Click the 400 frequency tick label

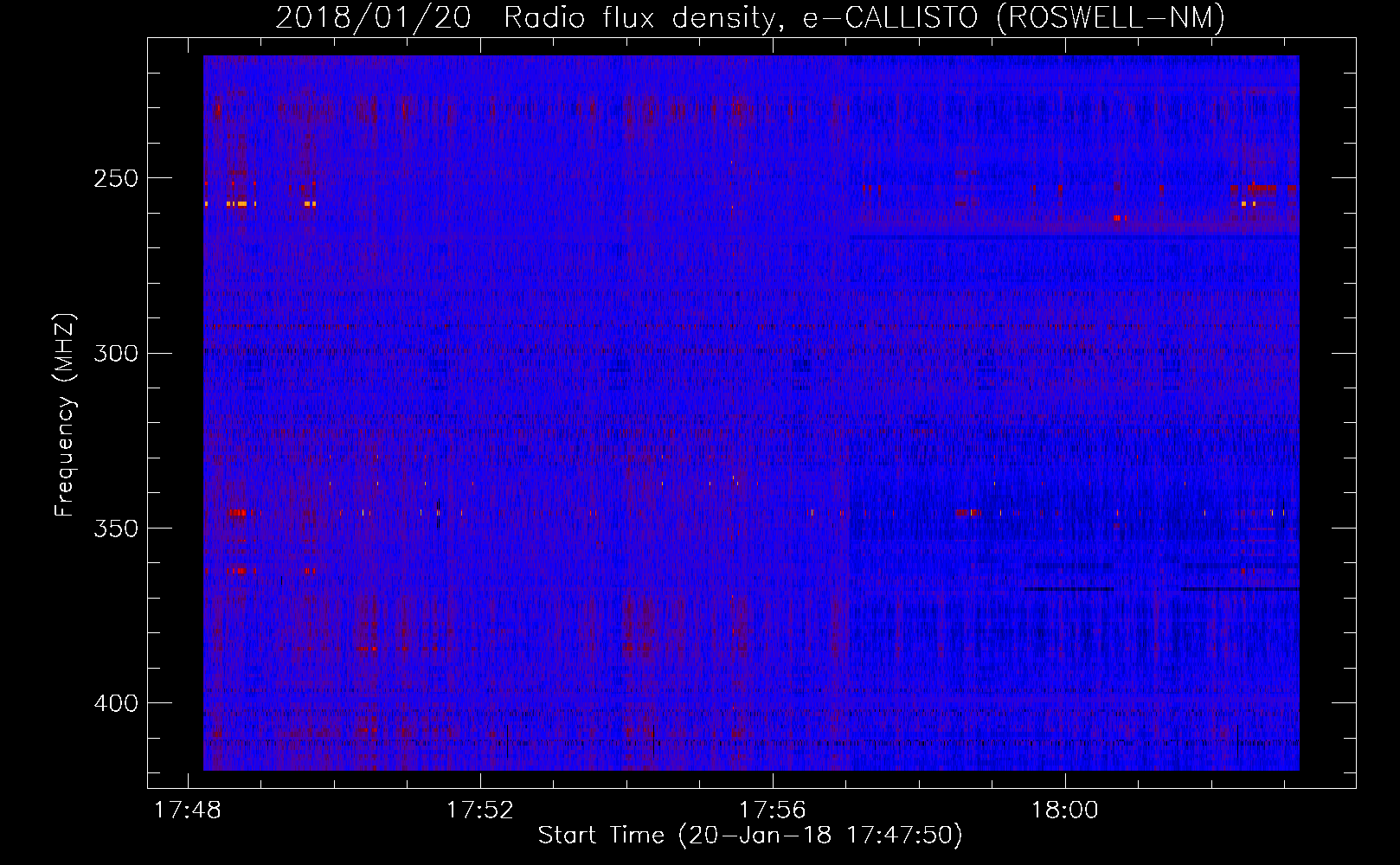116,703
